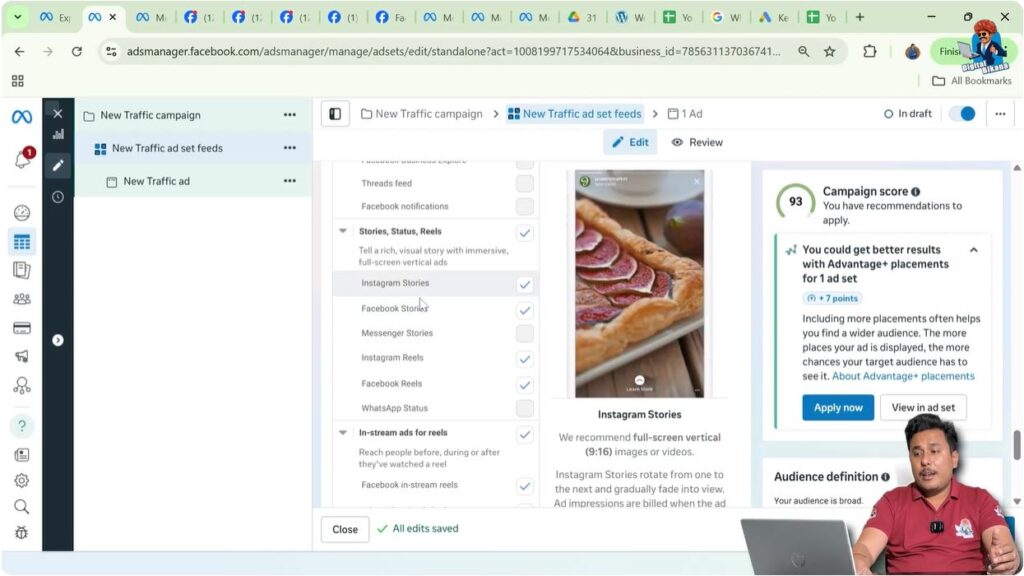Click the Meta logo icon in sidebar
This screenshot has width=1024, height=576.
point(22,117)
